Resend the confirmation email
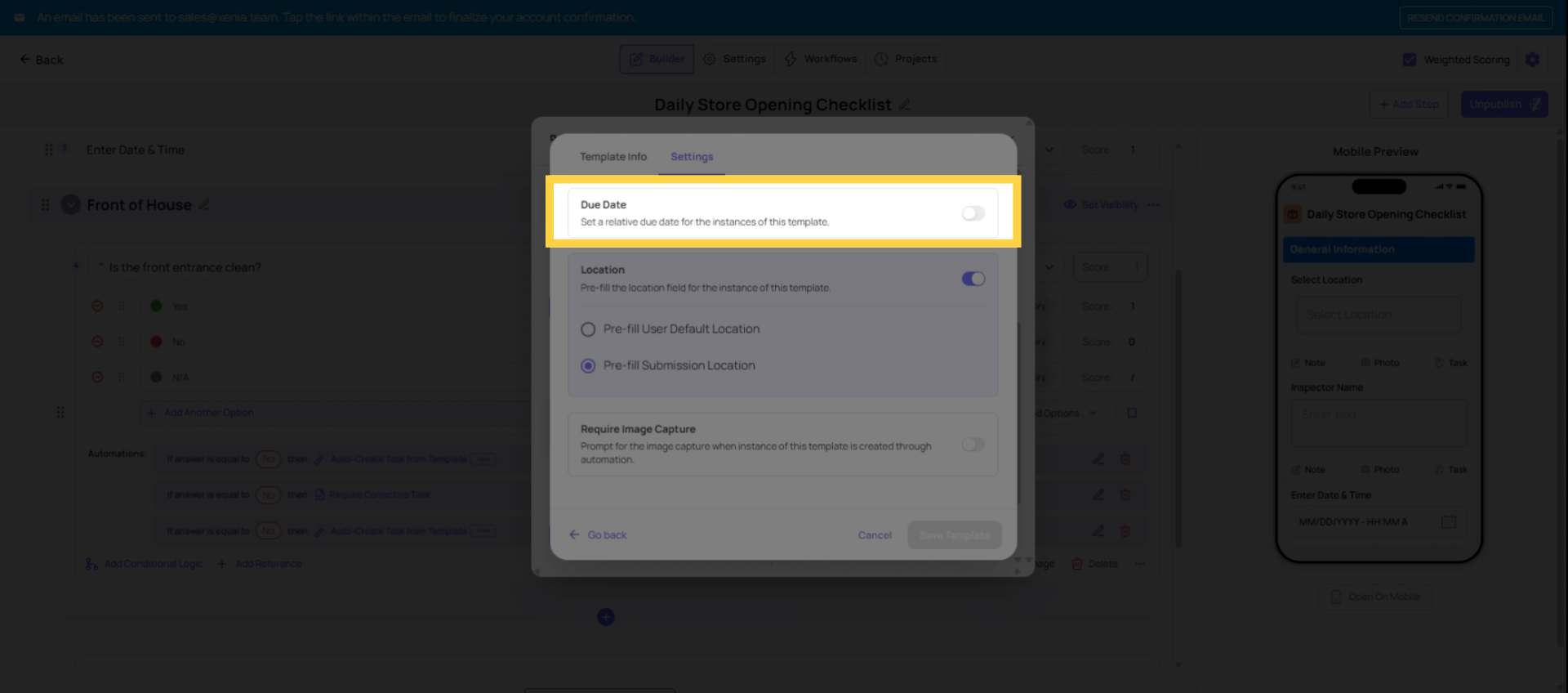 (1476, 18)
